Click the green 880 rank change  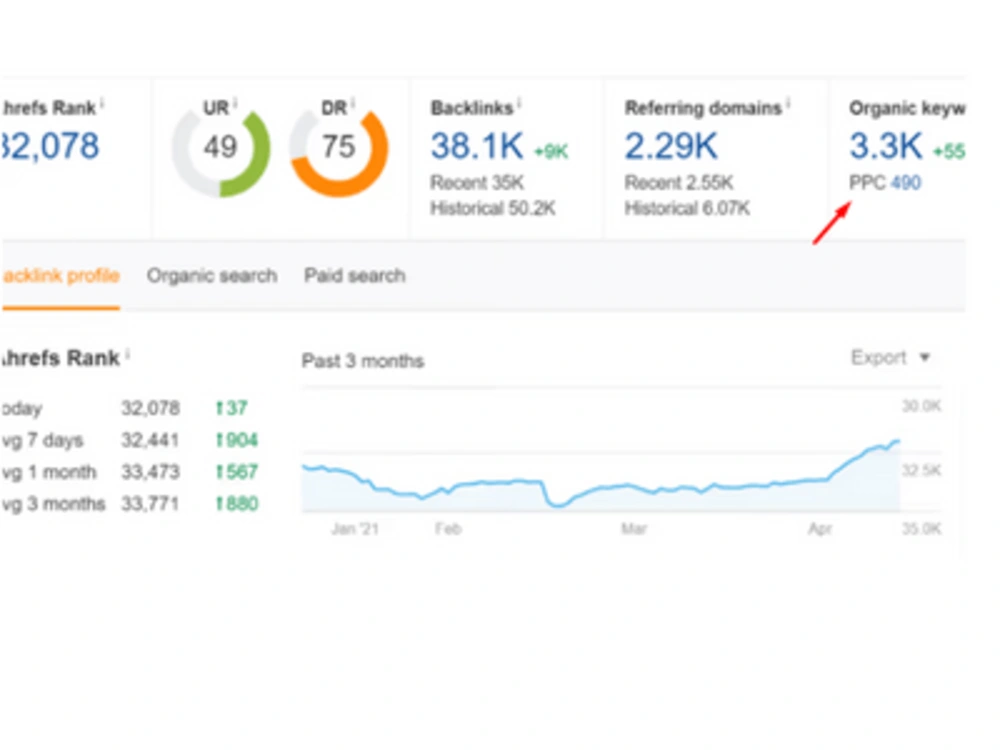coord(237,504)
